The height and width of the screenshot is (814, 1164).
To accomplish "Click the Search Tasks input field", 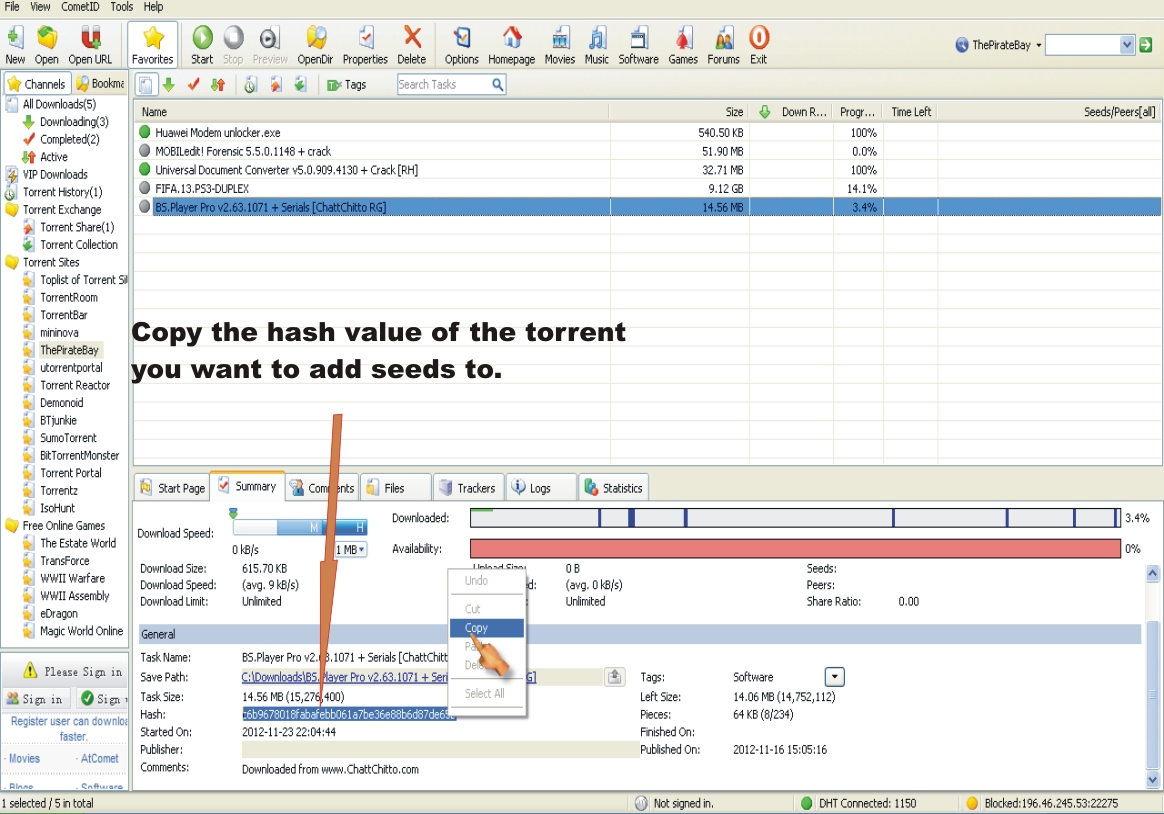I will click(x=443, y=85).
